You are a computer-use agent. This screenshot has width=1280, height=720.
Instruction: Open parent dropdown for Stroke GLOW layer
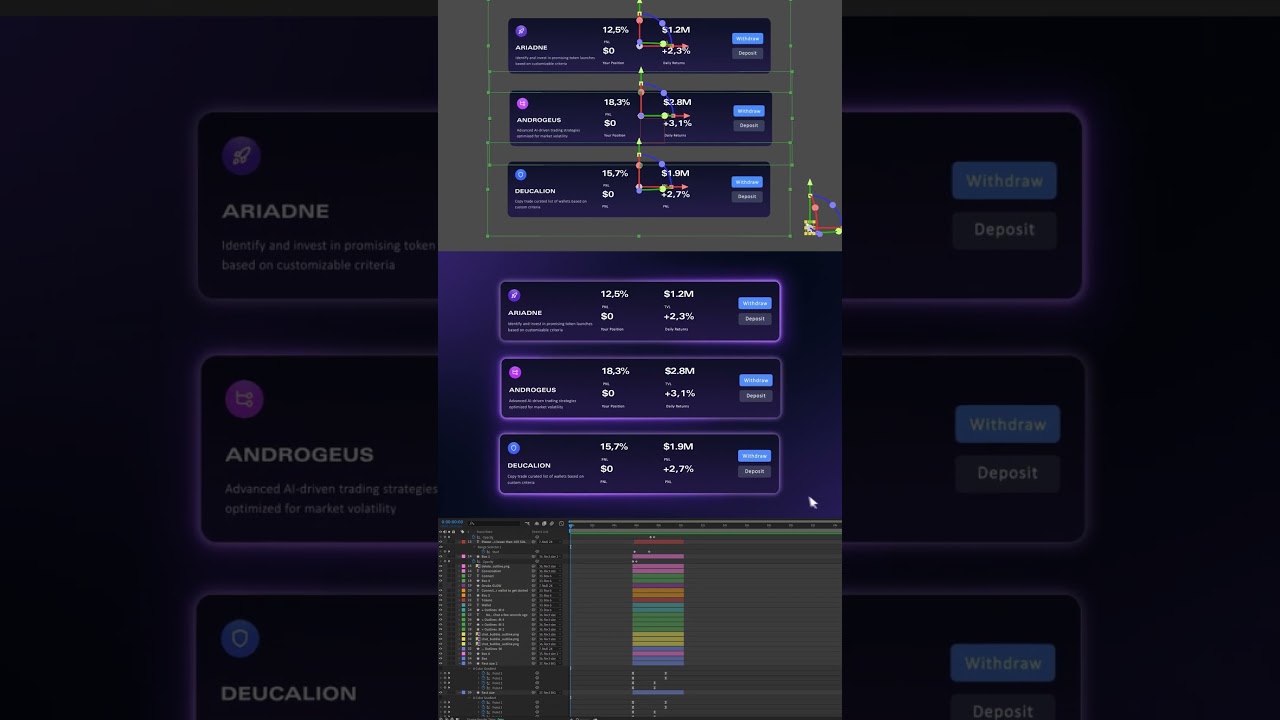point(550,586)
